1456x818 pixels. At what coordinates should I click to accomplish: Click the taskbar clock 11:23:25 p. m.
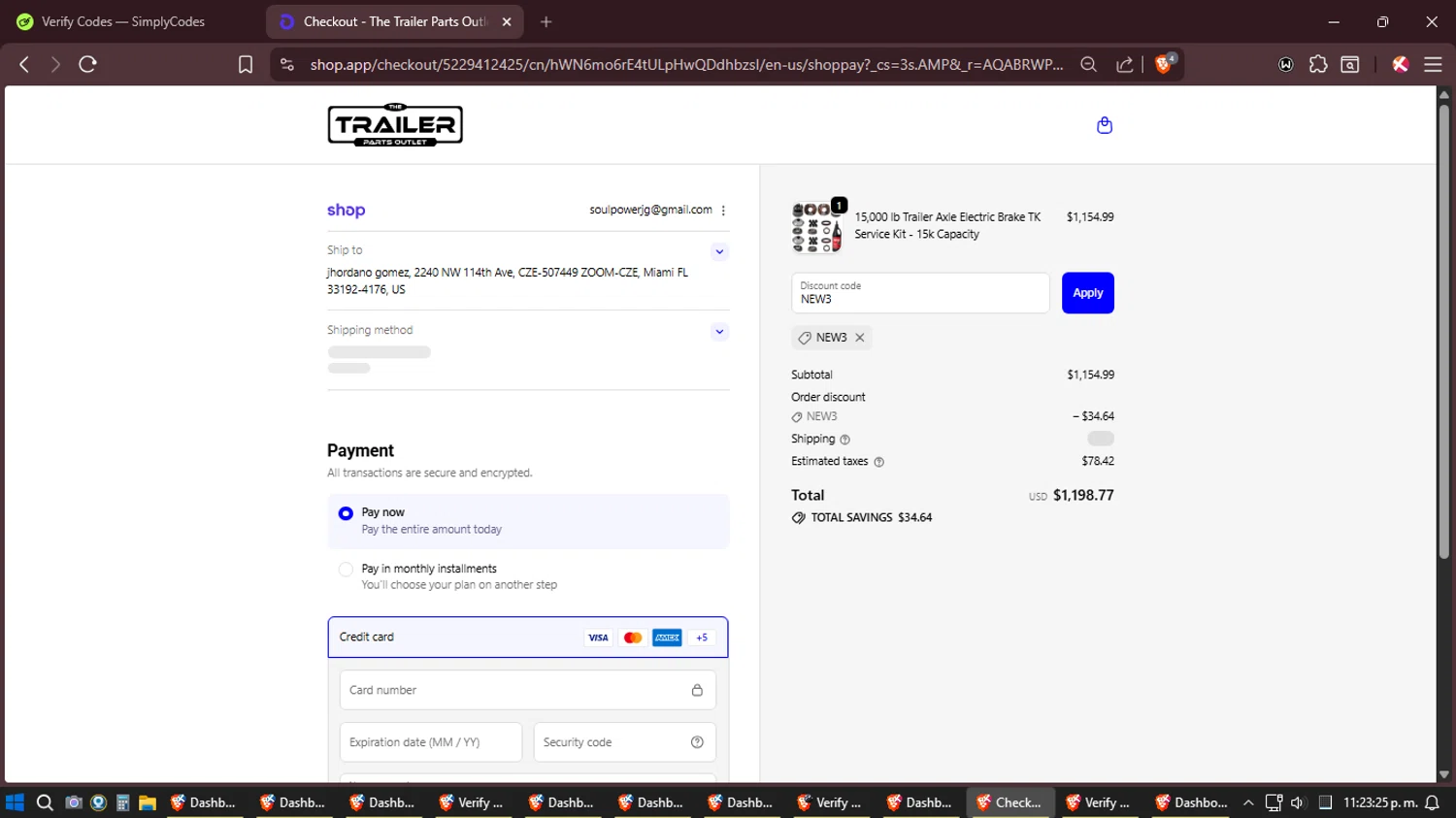coord(1380,802)
